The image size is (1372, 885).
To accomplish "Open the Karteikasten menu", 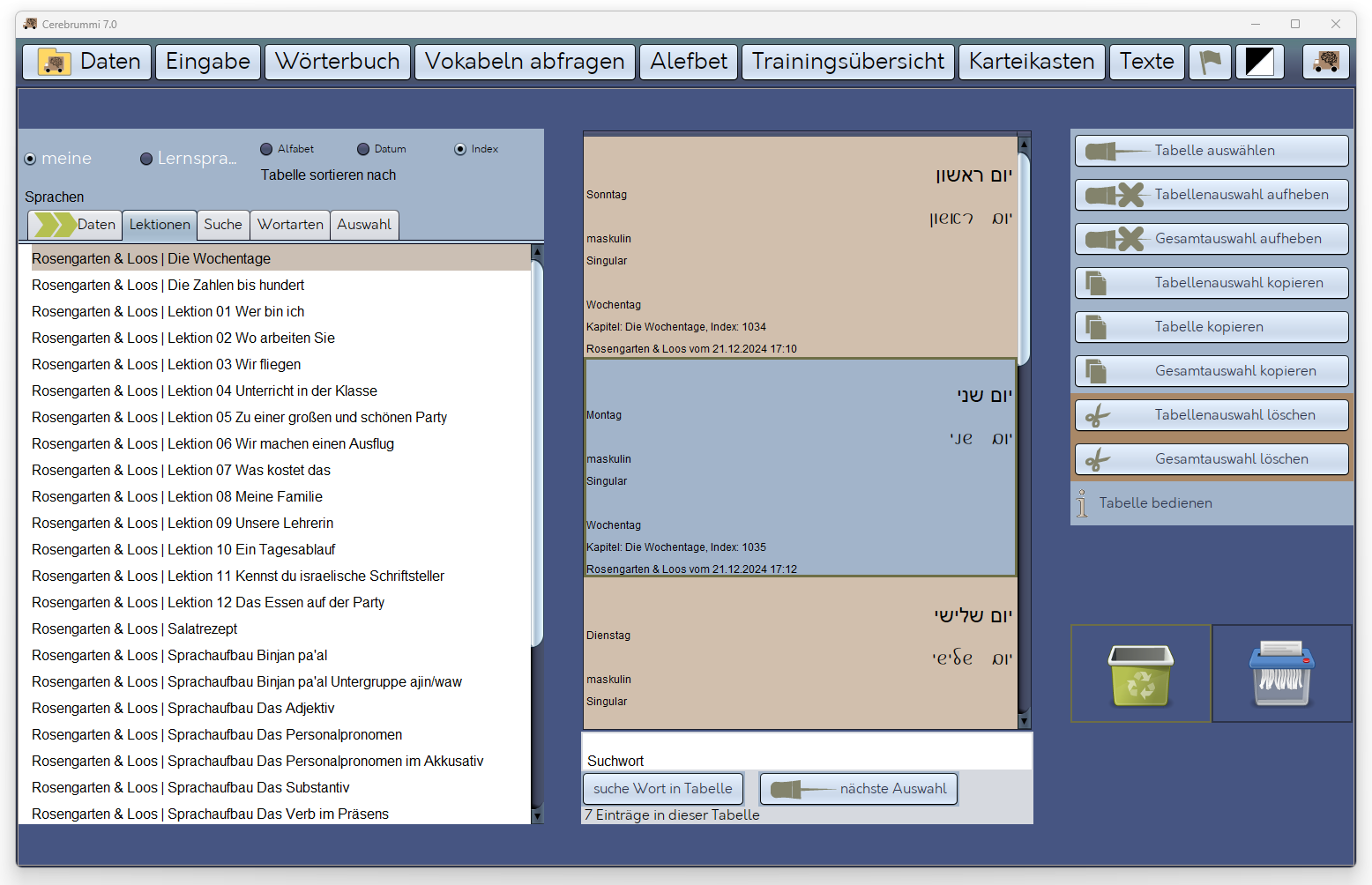I will tap(1031, 62).
